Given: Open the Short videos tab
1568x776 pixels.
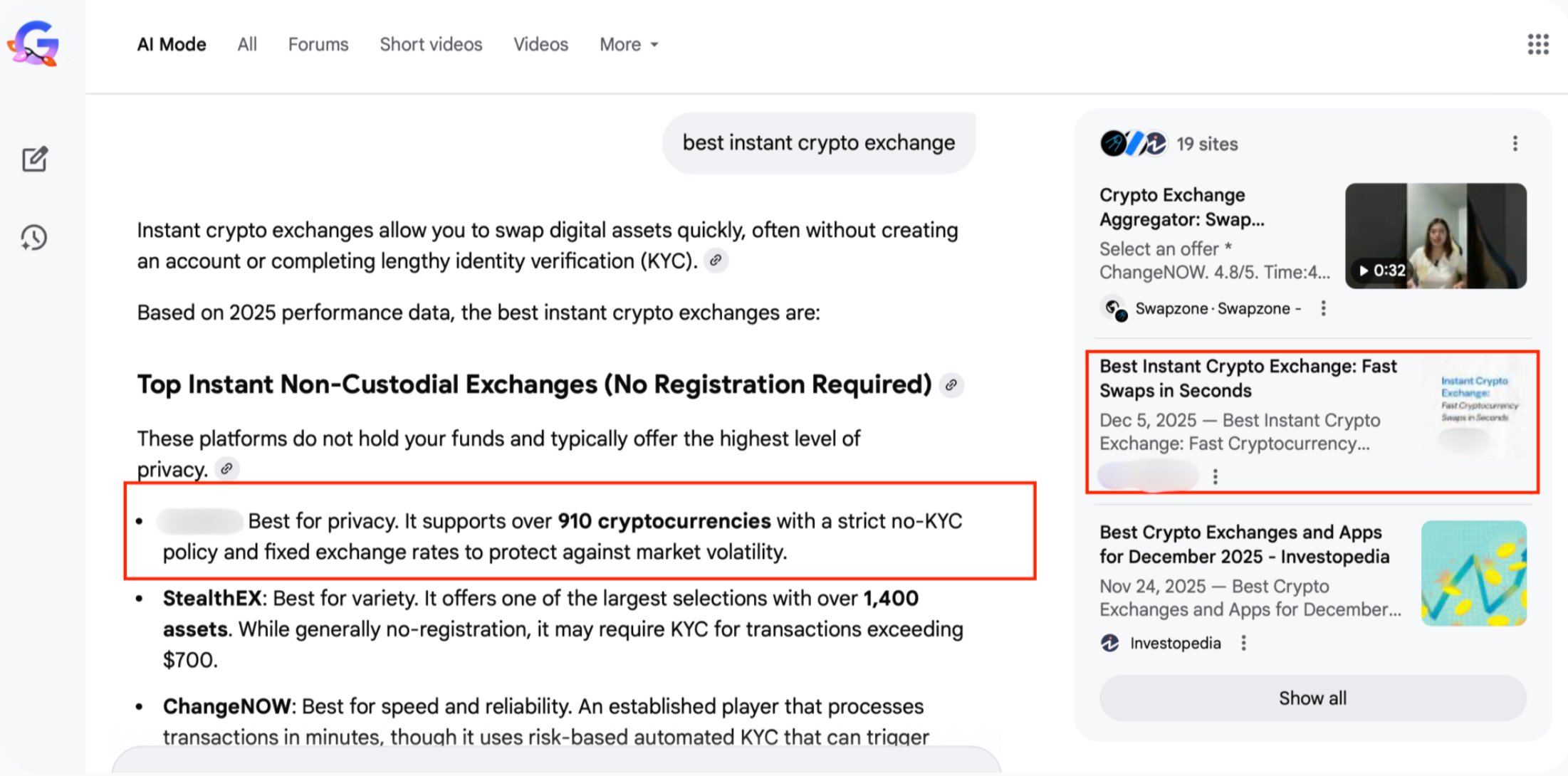Looking at the screenshot, I should pos(431,44).
